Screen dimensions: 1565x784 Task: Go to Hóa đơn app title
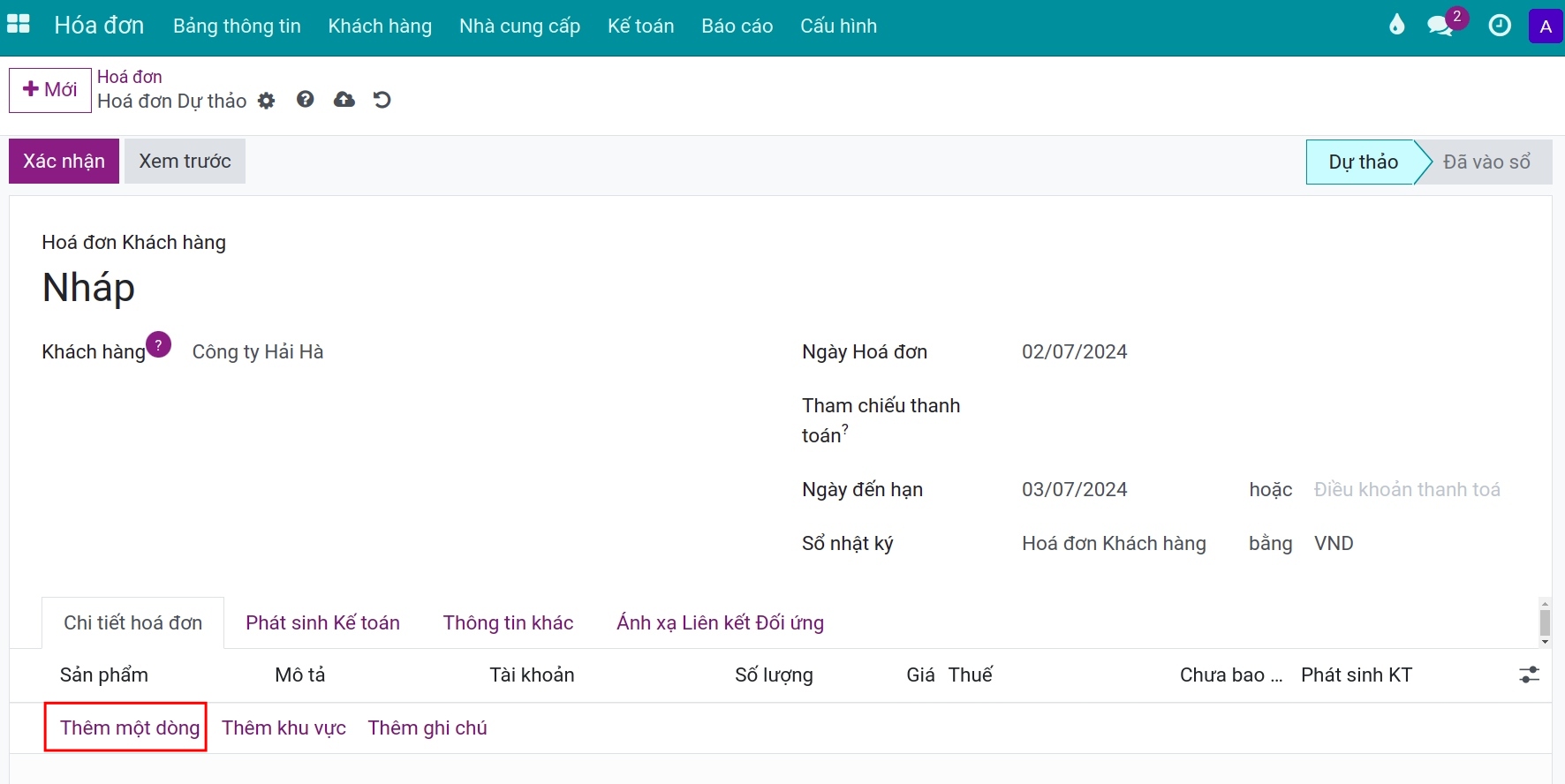tap(99, 26)
